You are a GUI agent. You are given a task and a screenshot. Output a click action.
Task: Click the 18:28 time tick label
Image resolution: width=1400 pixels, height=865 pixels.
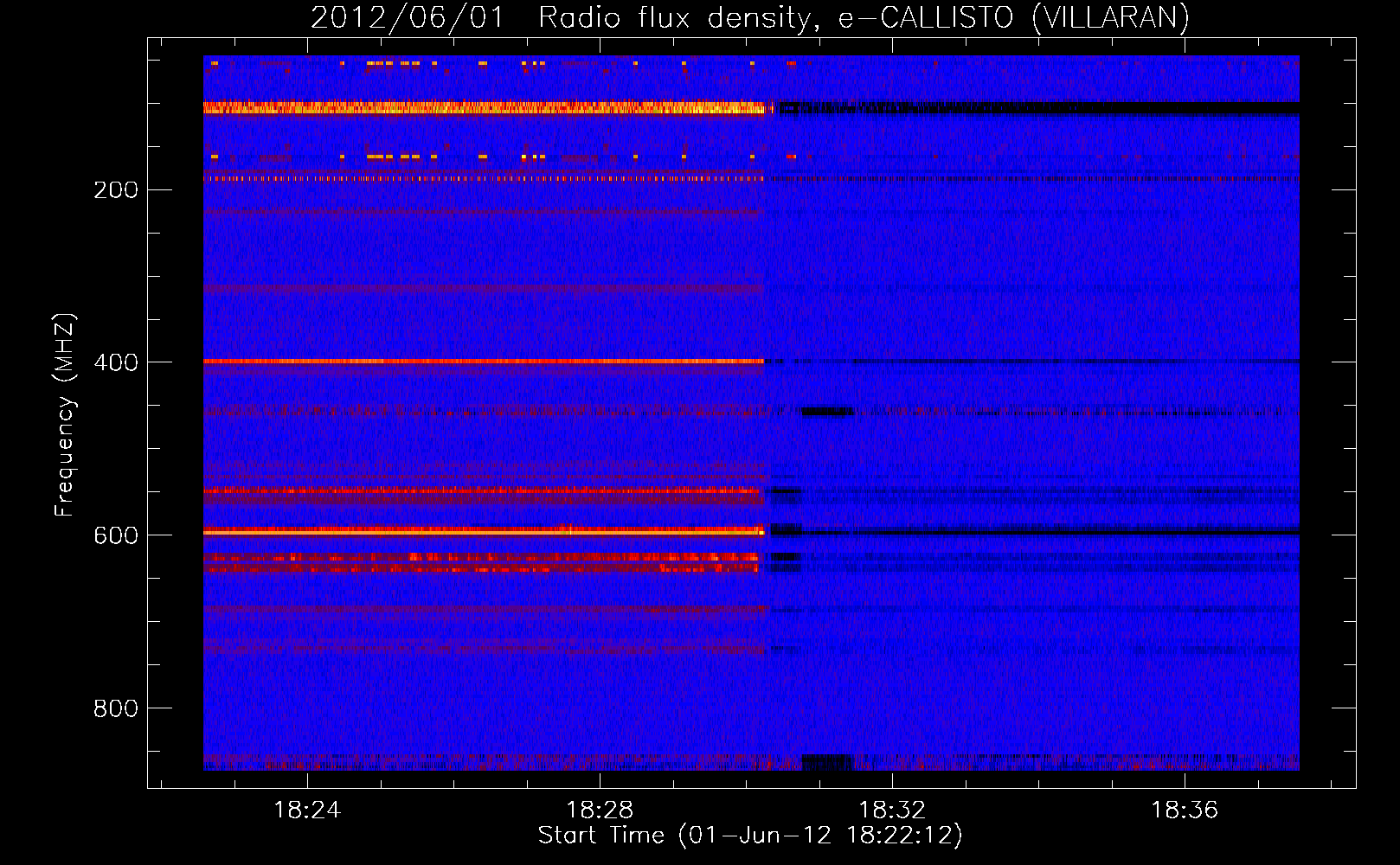[x=600, y=810]
